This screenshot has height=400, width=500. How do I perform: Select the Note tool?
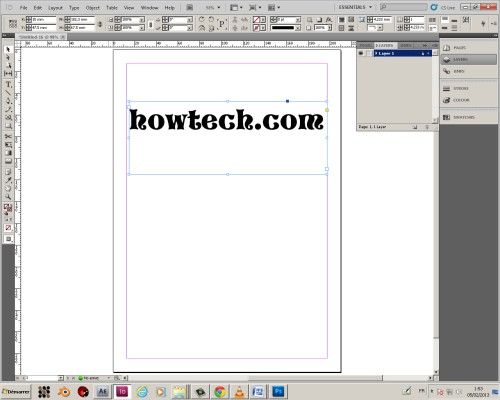8,172
